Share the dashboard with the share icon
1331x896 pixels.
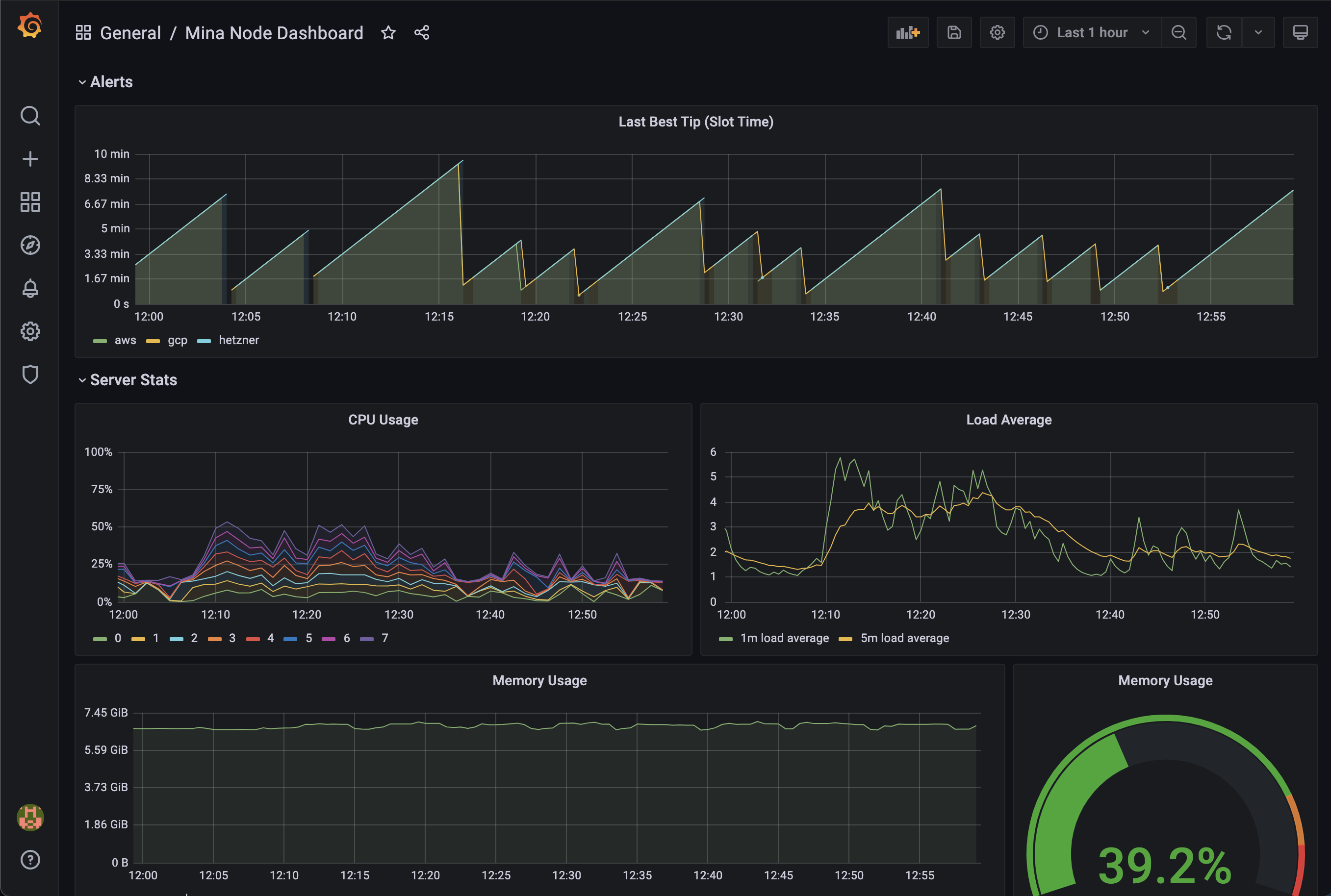(x=422, y=32)
